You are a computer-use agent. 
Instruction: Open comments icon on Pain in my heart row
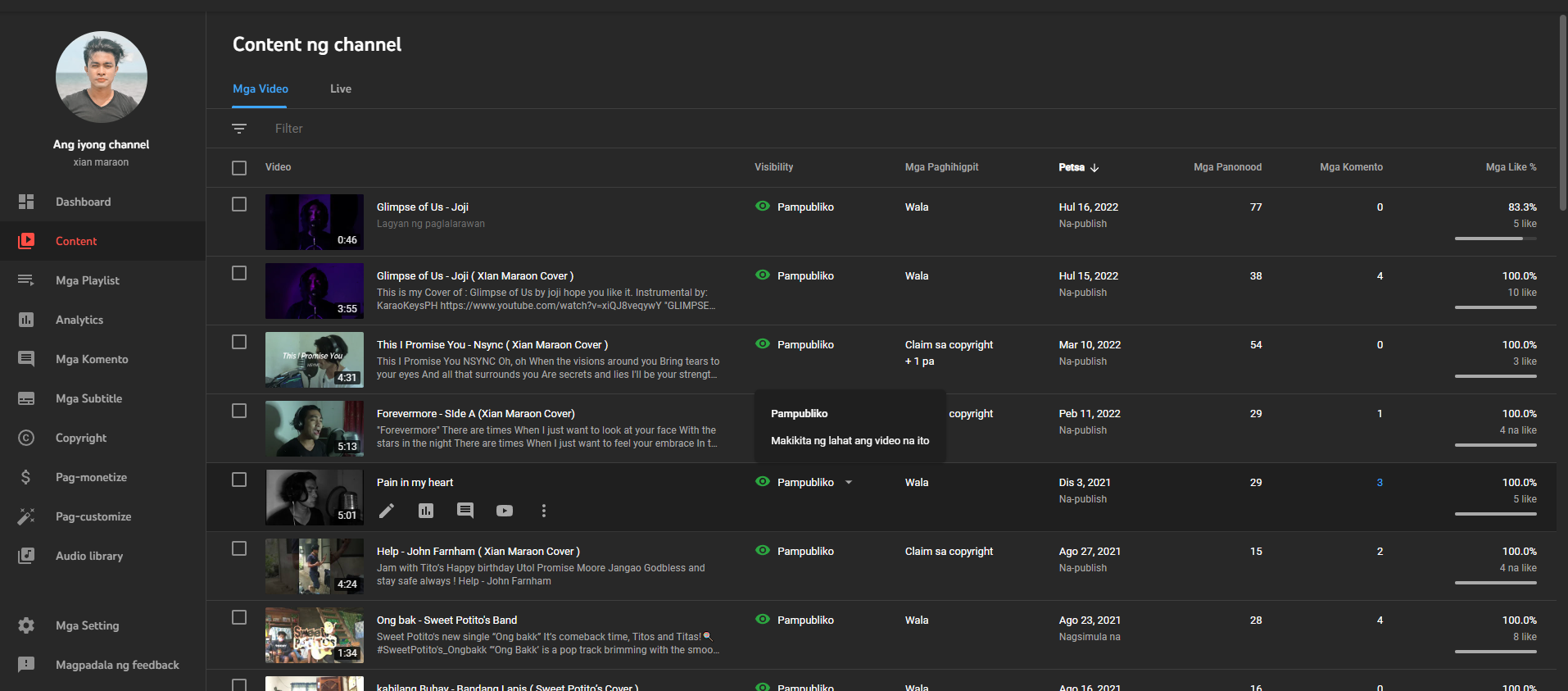(x=465, y=511)
